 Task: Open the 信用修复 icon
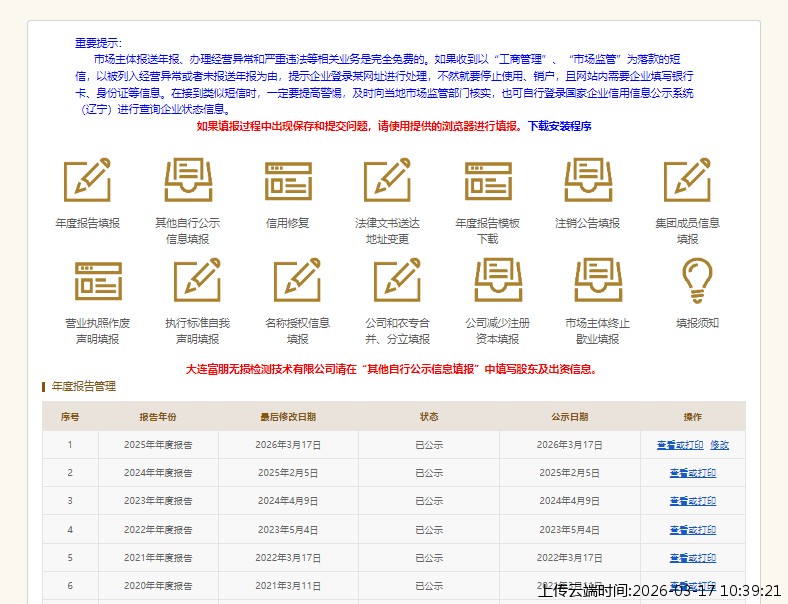pos(288,181)
